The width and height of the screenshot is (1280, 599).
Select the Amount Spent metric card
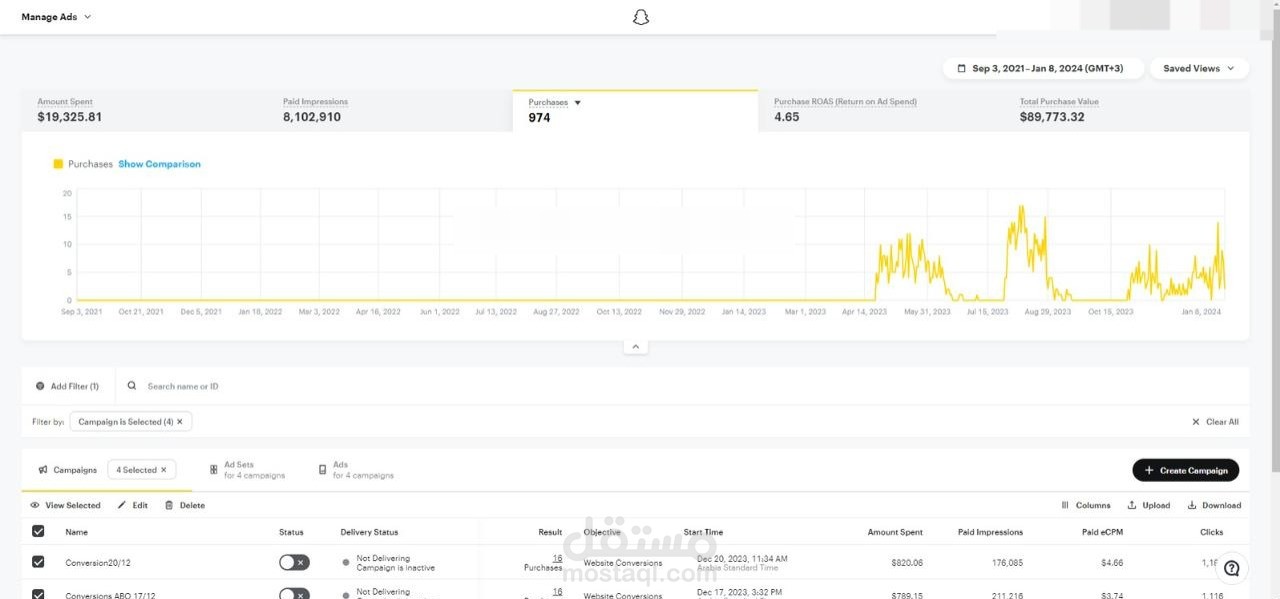pyautogui.click(x=144, y=110)
